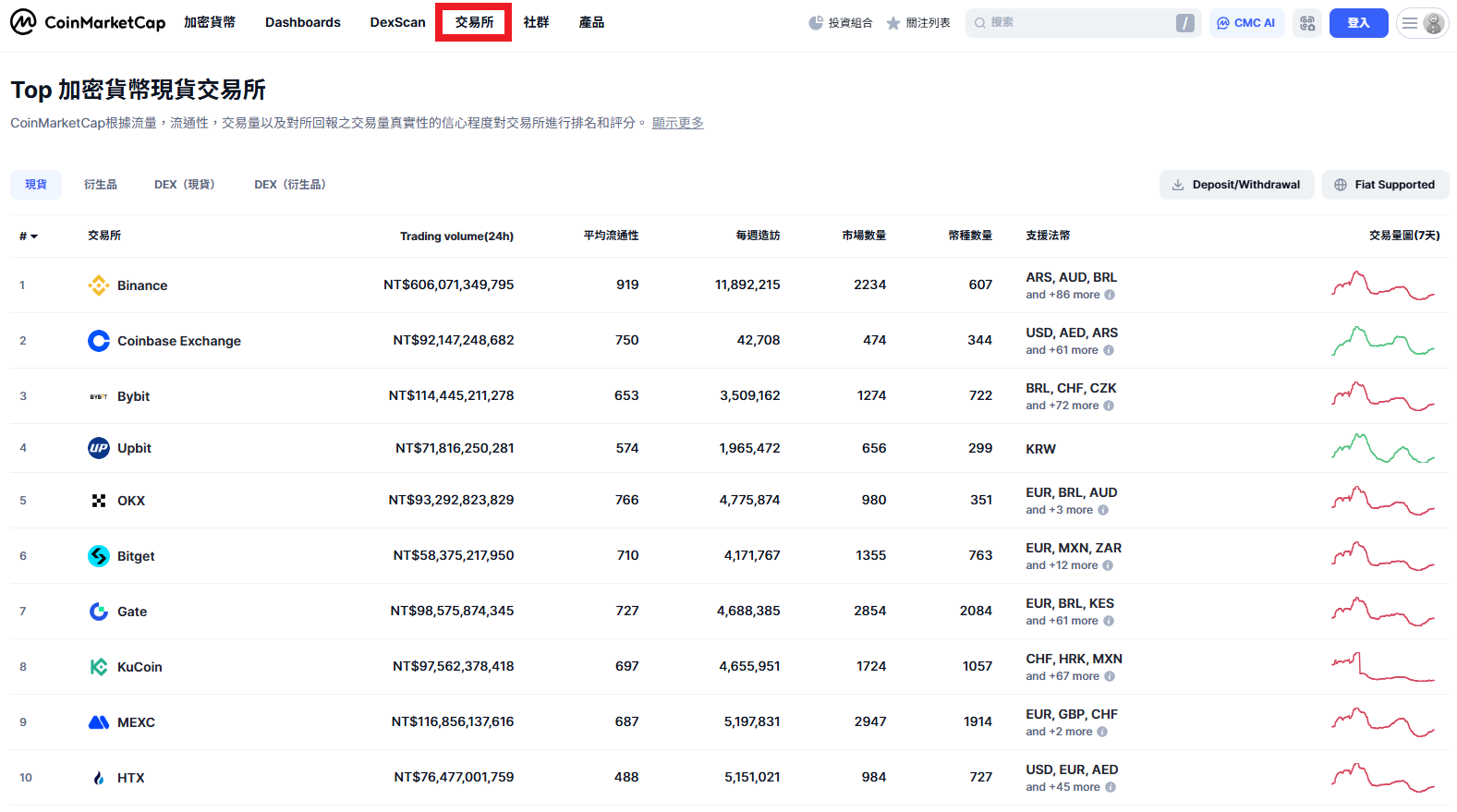
Task: Open the QR code scanner icon
Action: pyautogui.click(x=1306, y=23)
